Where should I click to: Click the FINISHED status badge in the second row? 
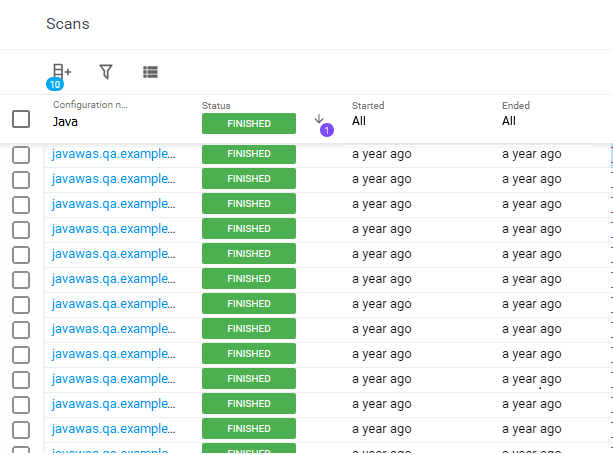[249, 179]
